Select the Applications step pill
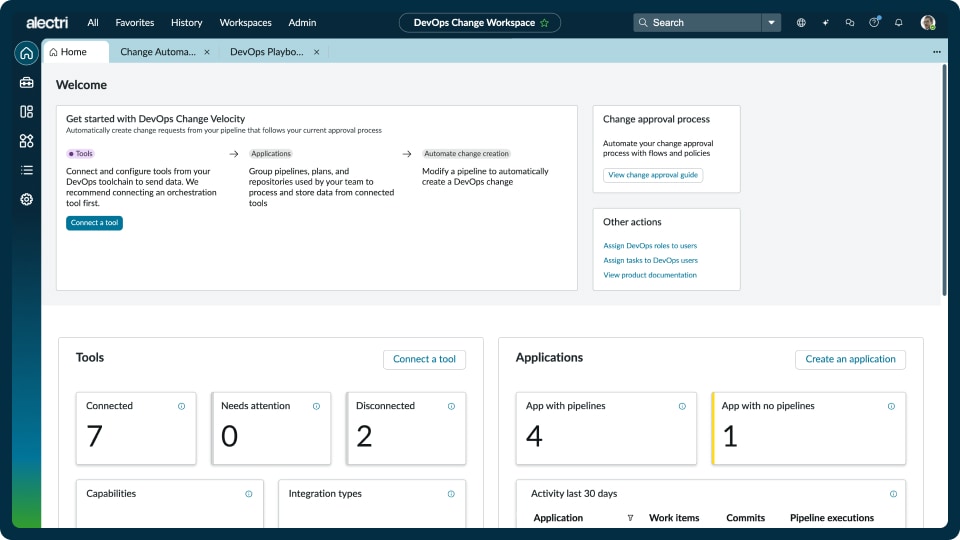 (x=271, y=154)
